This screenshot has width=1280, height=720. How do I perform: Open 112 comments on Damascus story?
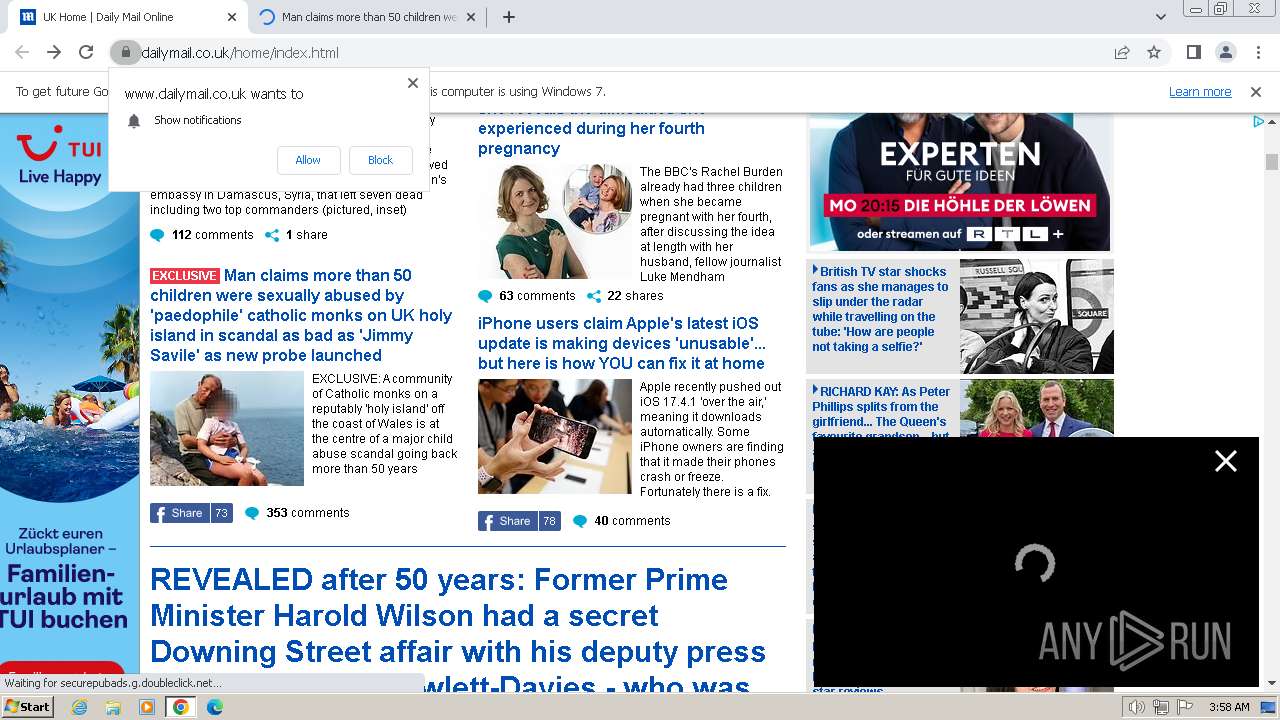pos(202,235)
